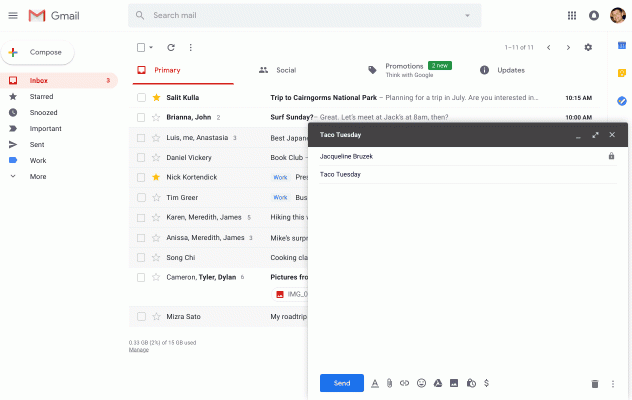
Task: Insert a file from Google Drive
Action: [437, 383]
